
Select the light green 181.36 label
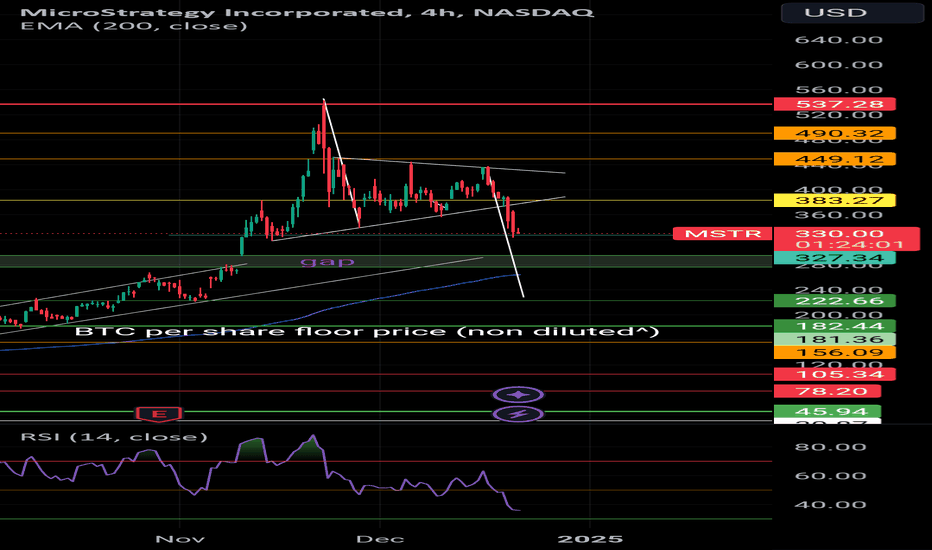click(x=835, y=340)
